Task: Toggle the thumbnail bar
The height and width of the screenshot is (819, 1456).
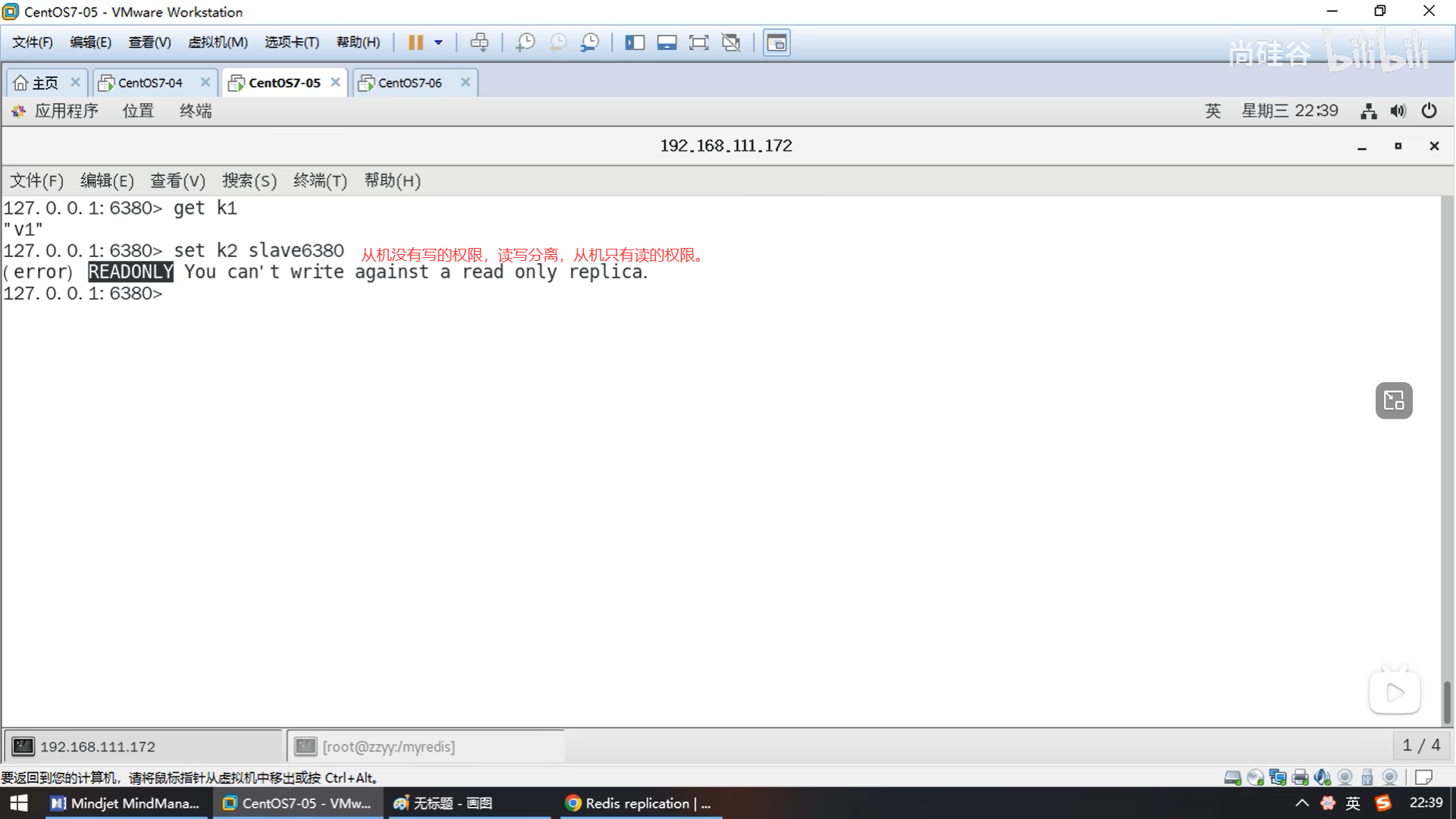Action: pos(667,42)
